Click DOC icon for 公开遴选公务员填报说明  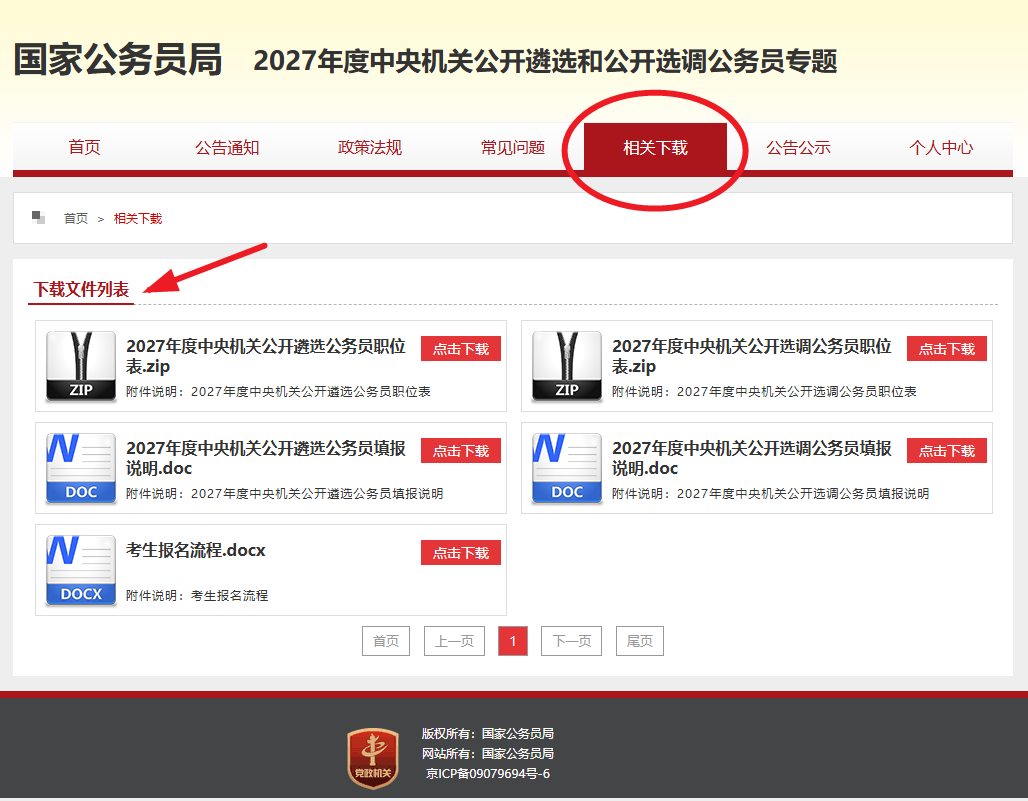(81, 468)
